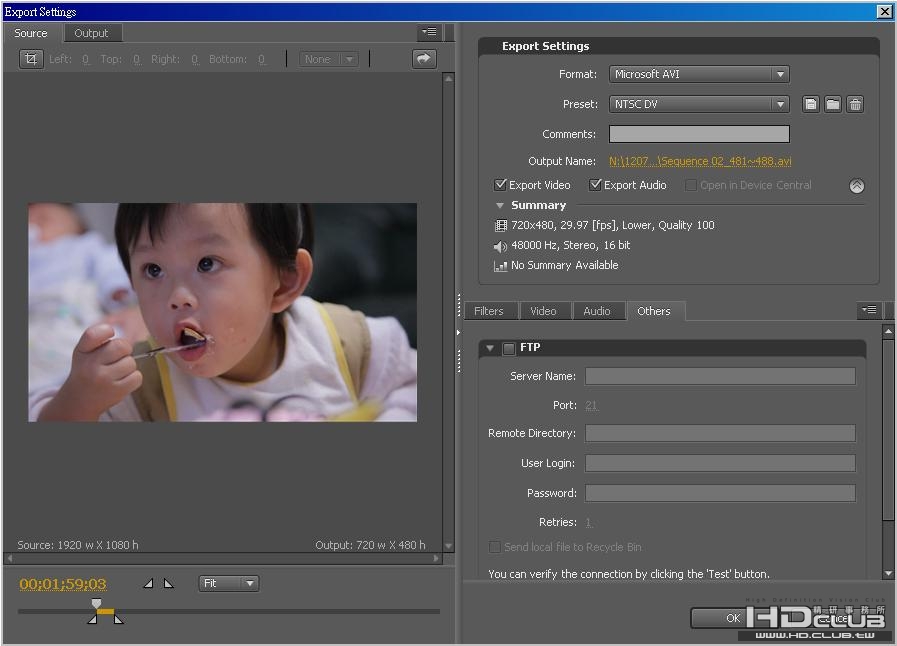Click the Server Name input field
Viewport: 897px width, 646px height.
click(x=720, y=376)
